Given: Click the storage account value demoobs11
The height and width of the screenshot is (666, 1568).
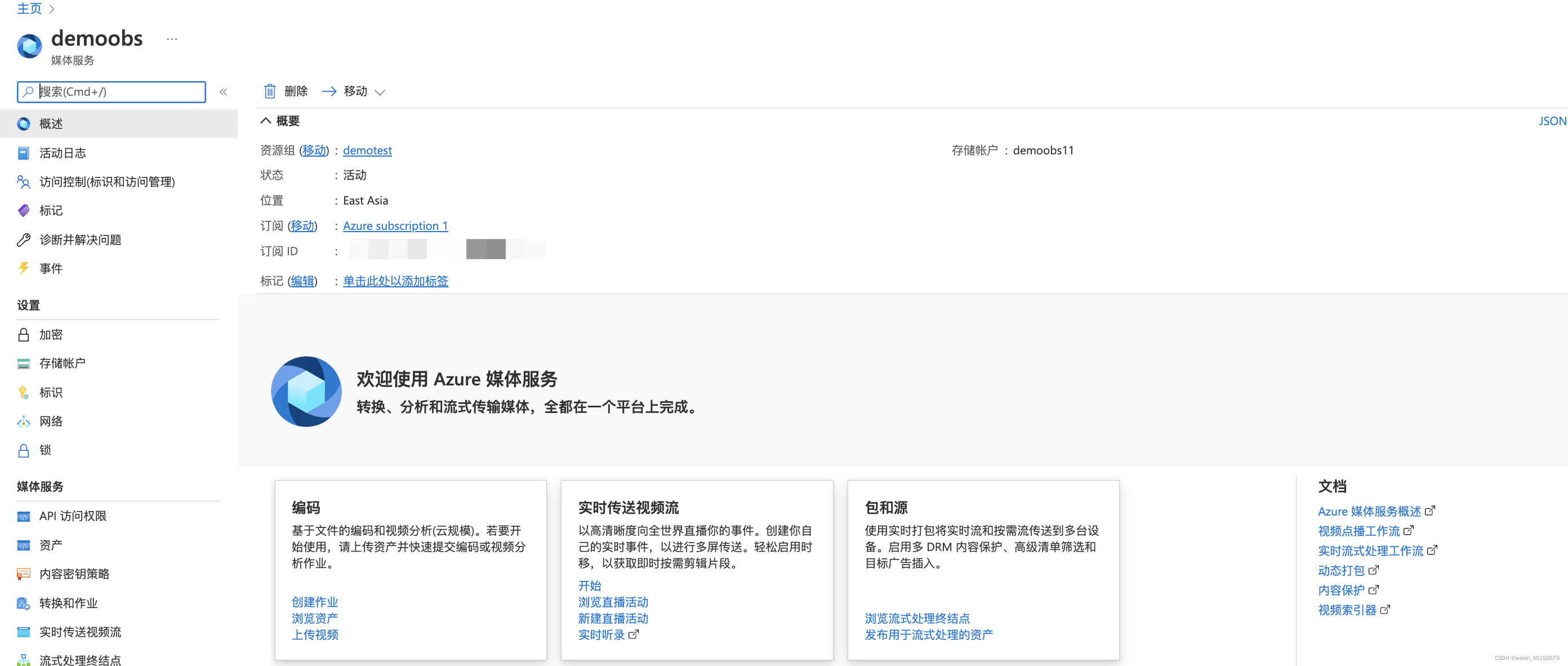Looking at the screenshot, I should coord(1043,150).
